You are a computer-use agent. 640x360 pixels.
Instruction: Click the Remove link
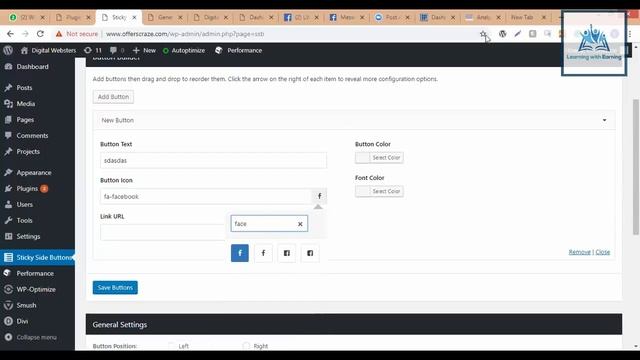(580, 252)
